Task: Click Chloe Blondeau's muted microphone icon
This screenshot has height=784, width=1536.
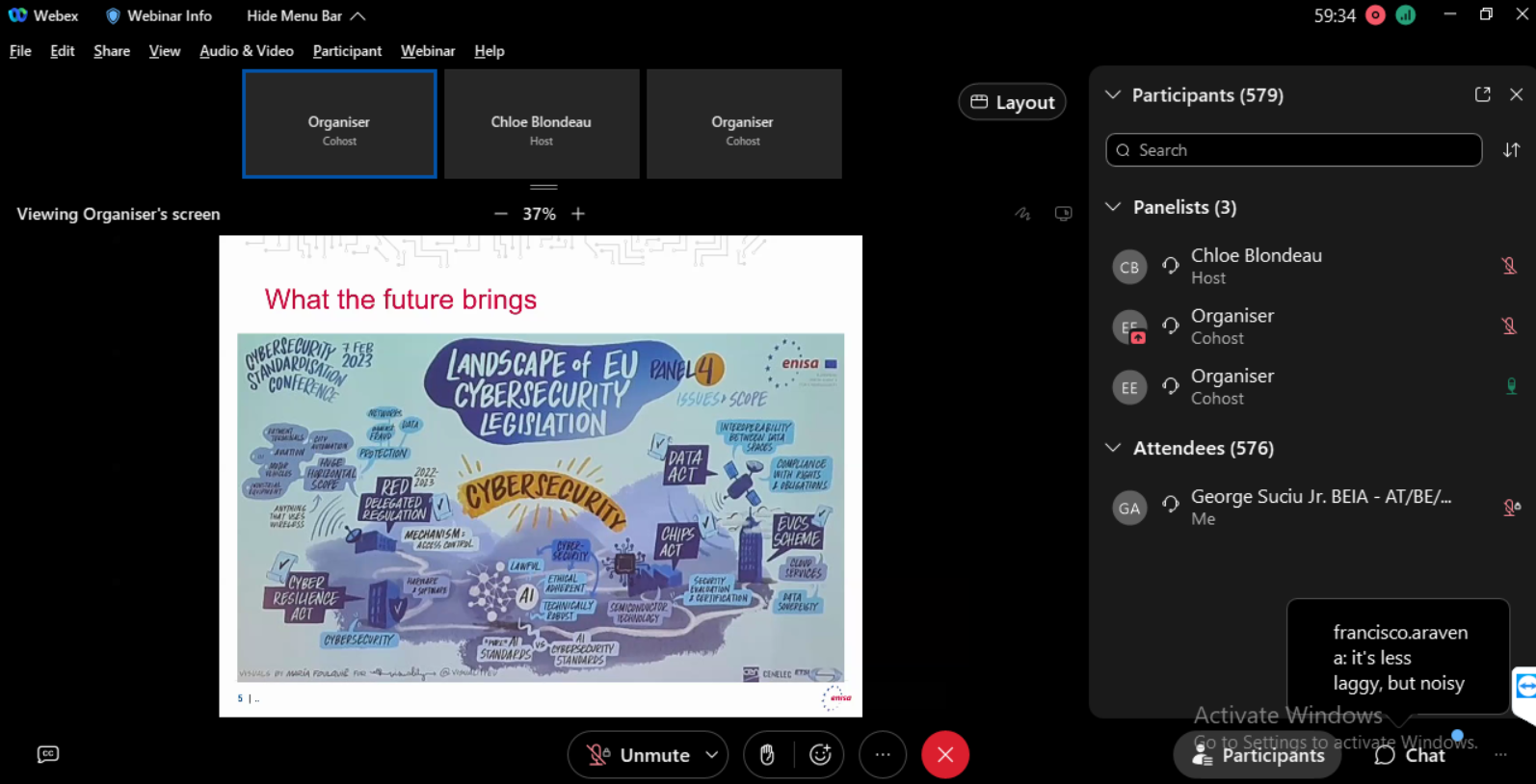Action: click(x=1509, y=266)
